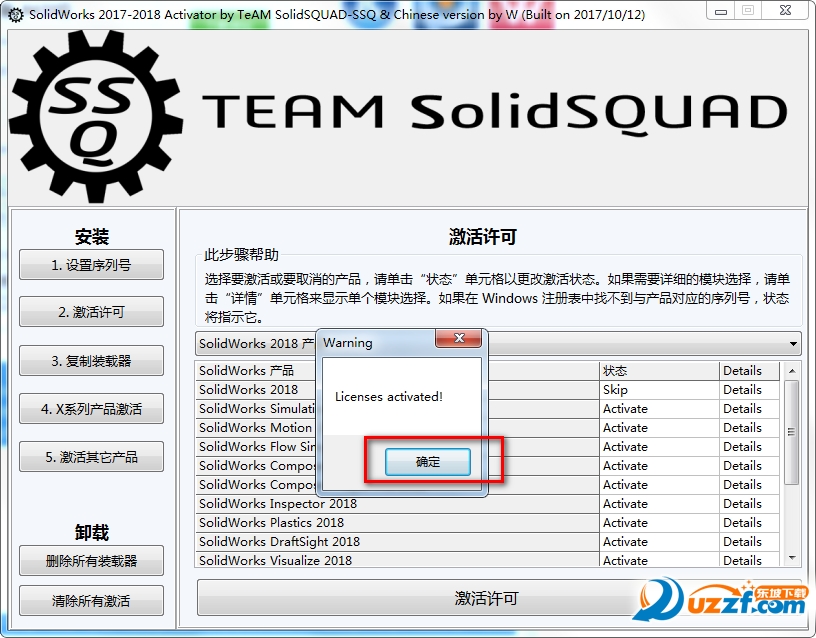Select the 2. 激活许可 step button
This screenshot has height=638, width=816.
pos(91,312)
